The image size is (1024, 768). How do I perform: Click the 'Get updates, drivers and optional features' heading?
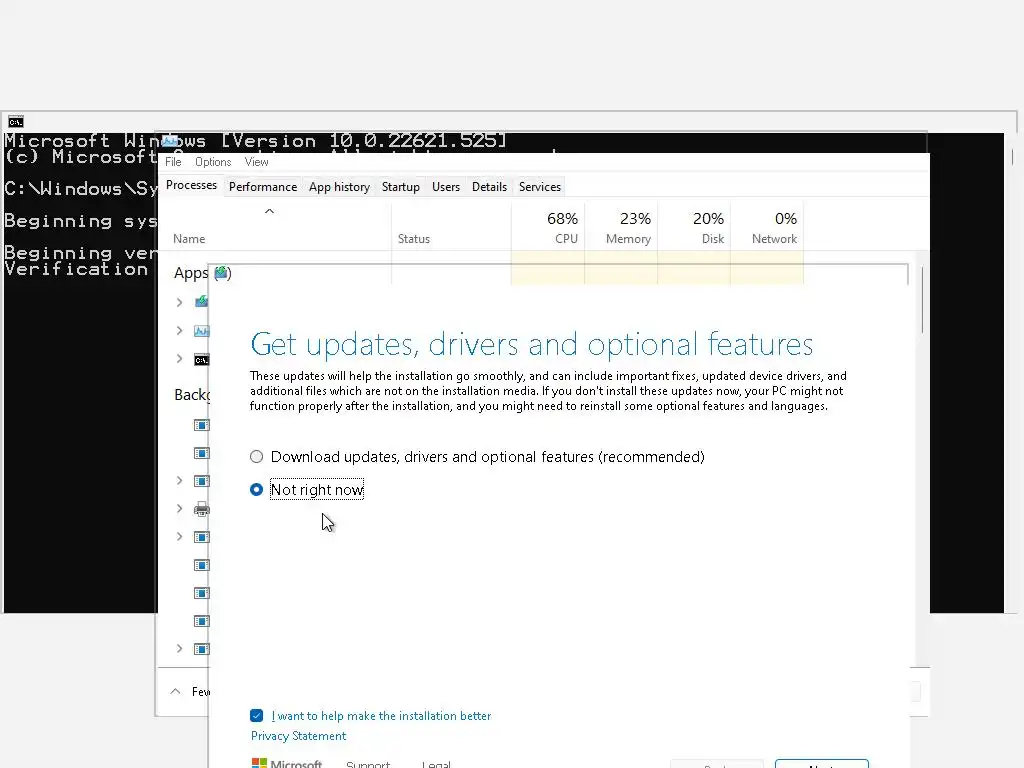coord(532,344)
